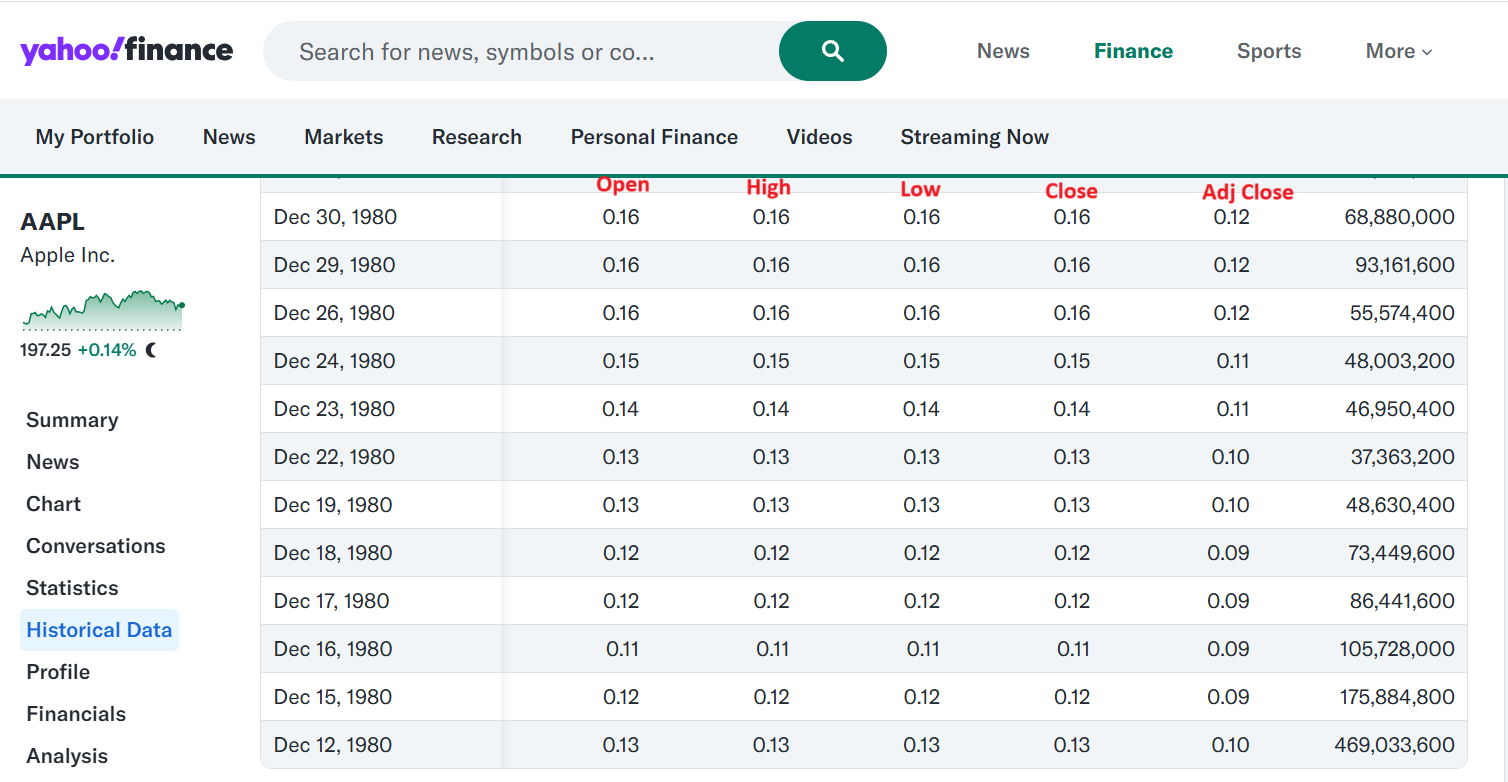1508x782 pixels.
Task: Open the My Portfolio nav tab
Action: (x=95, y=137)
